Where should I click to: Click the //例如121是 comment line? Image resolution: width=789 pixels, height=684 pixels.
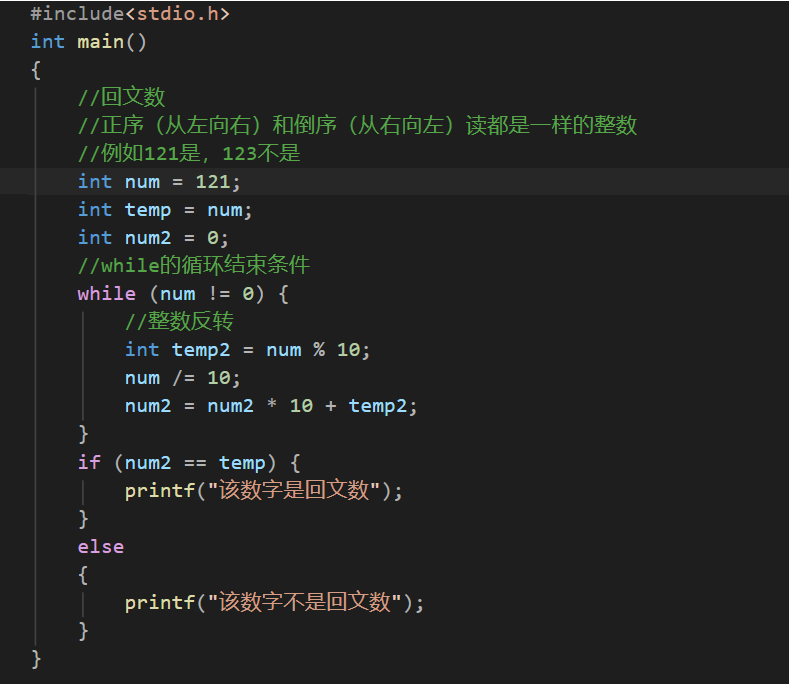point(189,153)
